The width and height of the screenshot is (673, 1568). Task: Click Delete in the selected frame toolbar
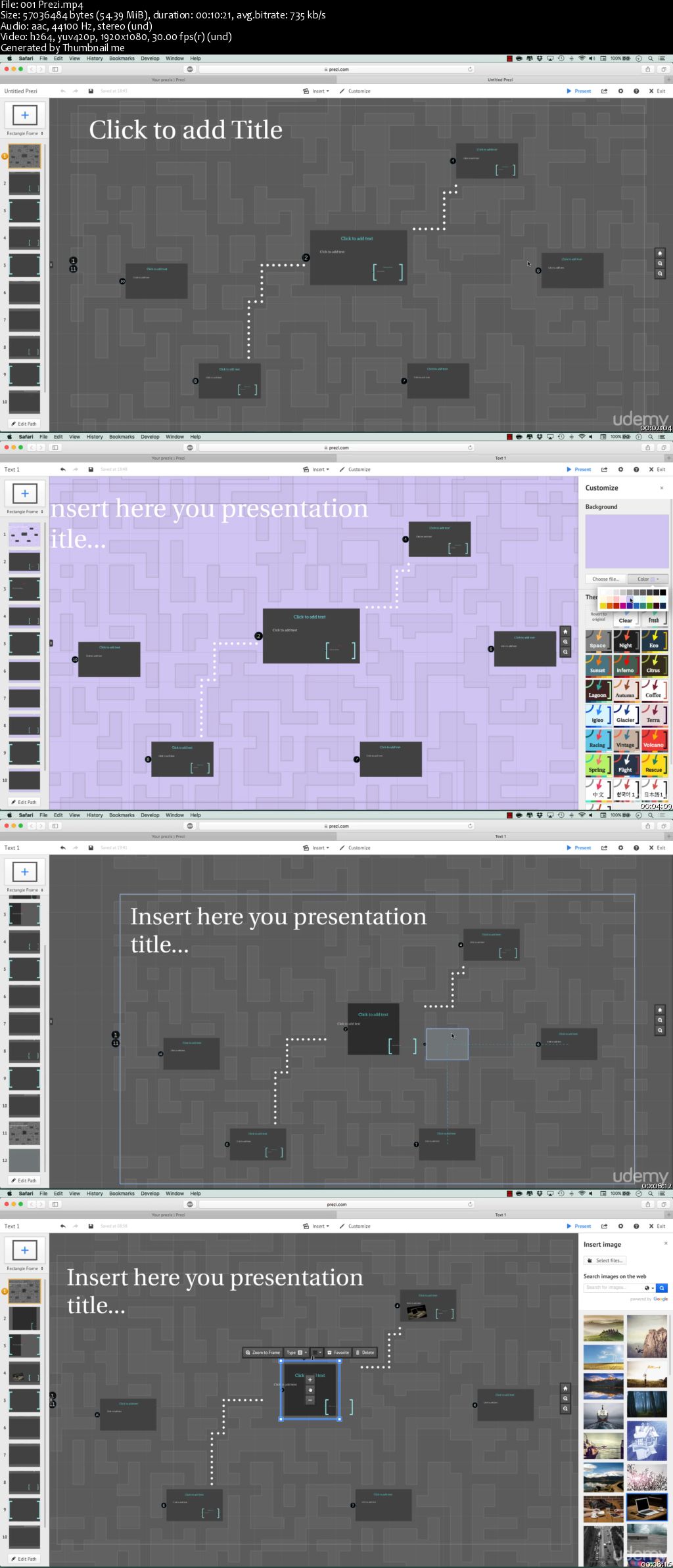tap(365, 1353)
